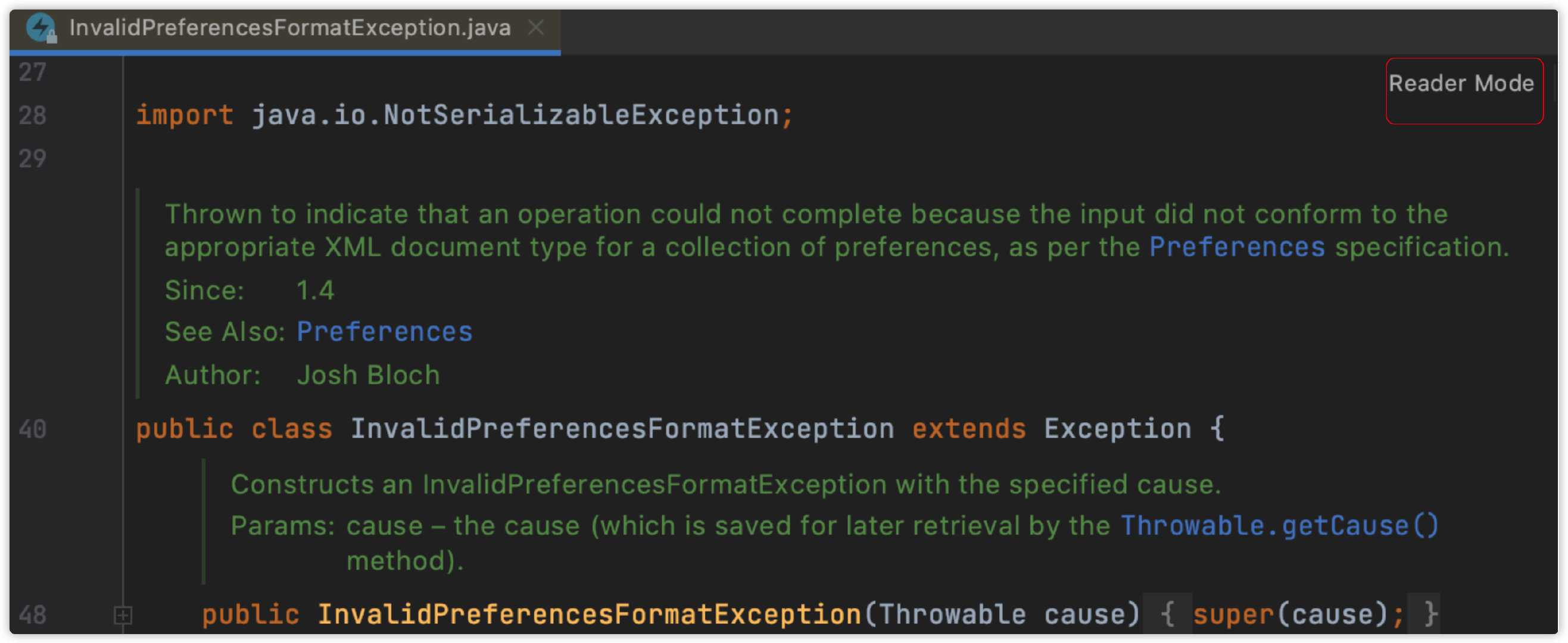1568x643 pixels.
Task: Click java.io.NotSerializableException in the import statement
Action: (515, 116)
